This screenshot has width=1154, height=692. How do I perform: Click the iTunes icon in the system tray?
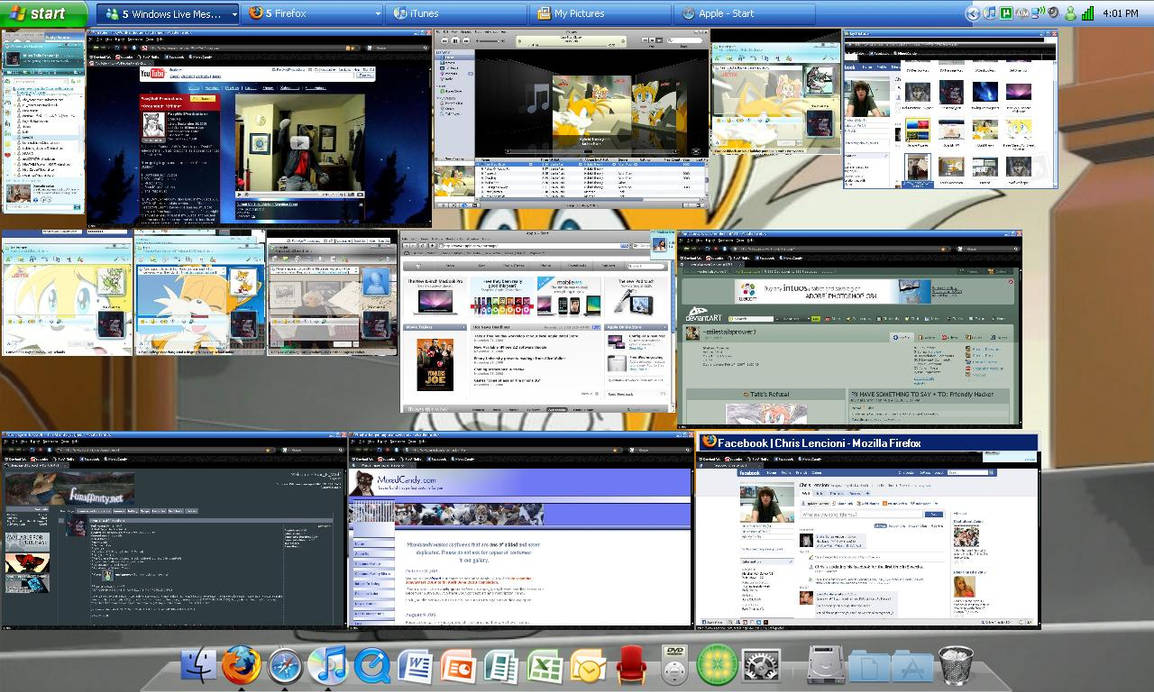pyautogui.click(x=990, y=13)
